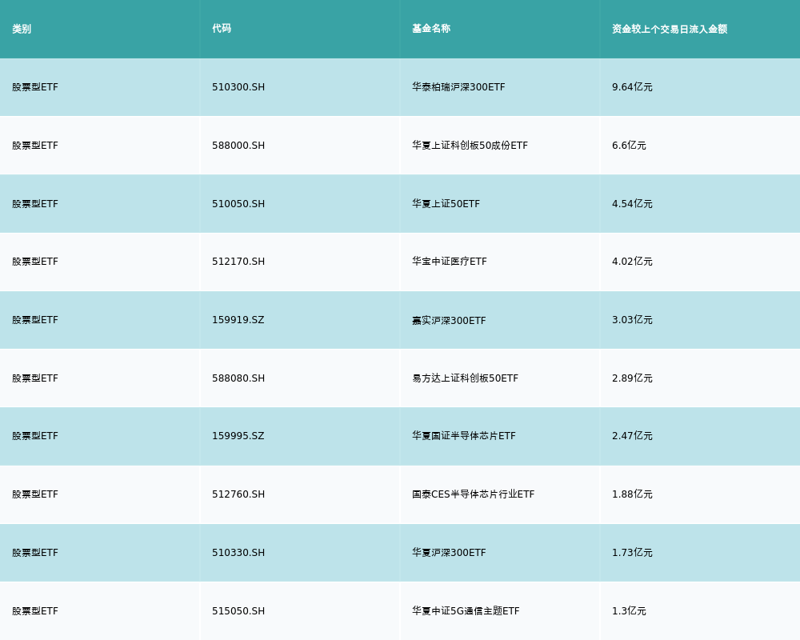Select code 159919.SZ
The width and height of the screenshot is (800, 640).
coord(238,319)
